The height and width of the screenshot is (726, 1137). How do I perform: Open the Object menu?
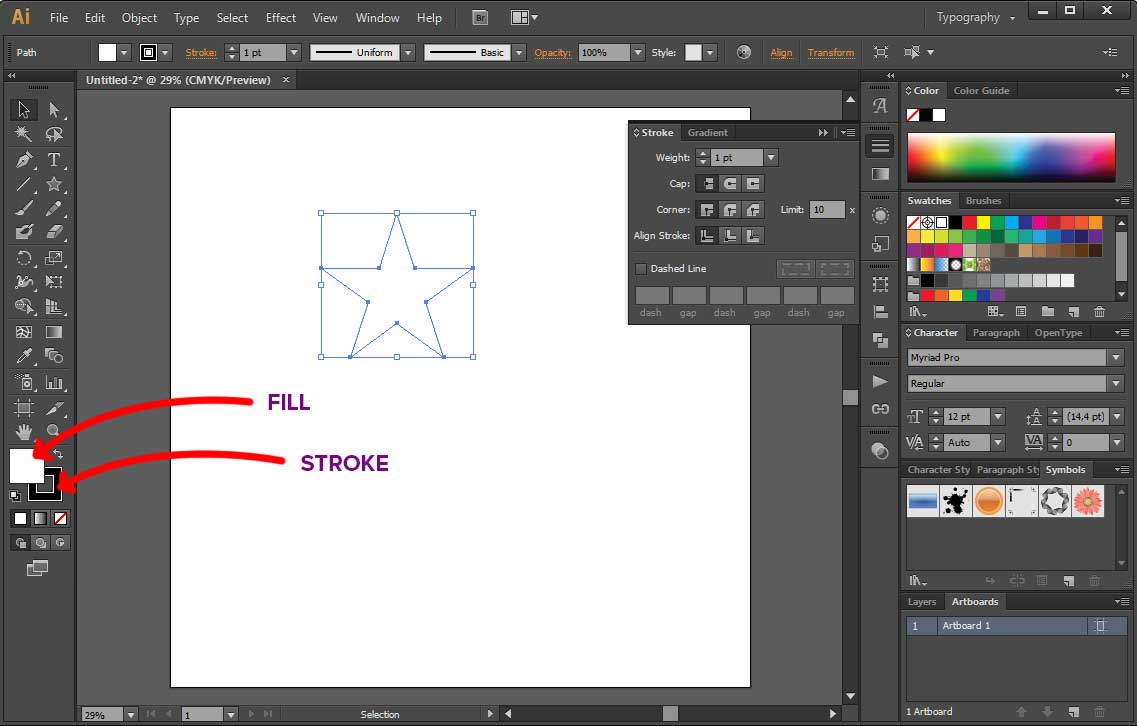point(139,17)
